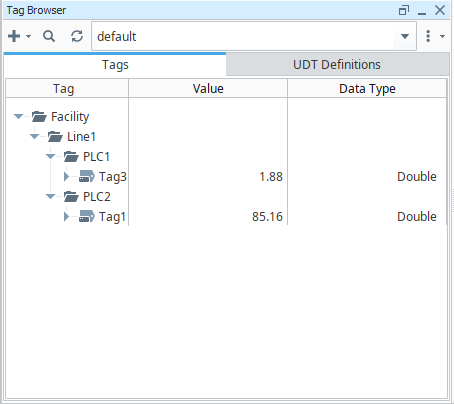Open the default tag provider dropdown
The image size is (454, 404).
click(405, 36)
